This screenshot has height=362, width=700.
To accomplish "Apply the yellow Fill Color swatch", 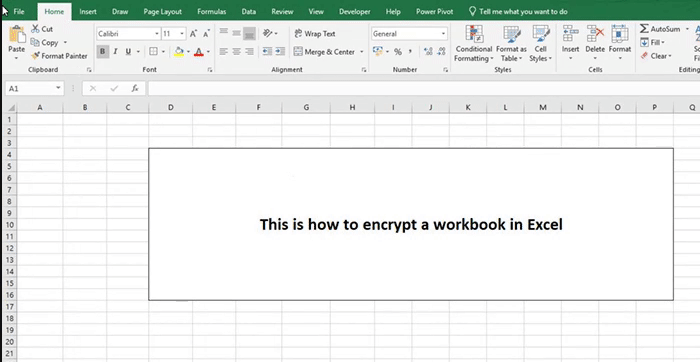I will click(x=179, y=52).
